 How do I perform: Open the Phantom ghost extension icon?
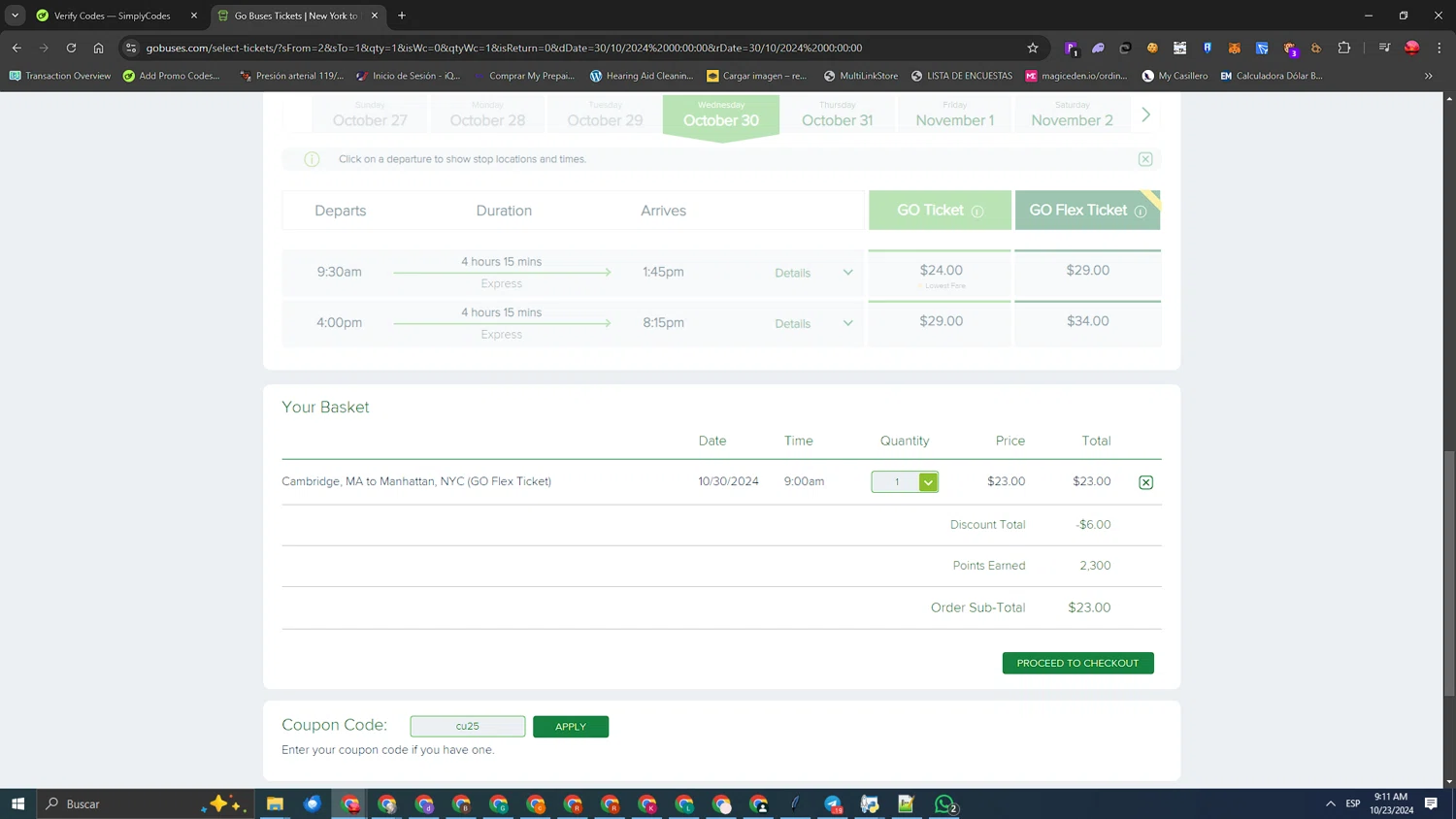coord(1098,48)
